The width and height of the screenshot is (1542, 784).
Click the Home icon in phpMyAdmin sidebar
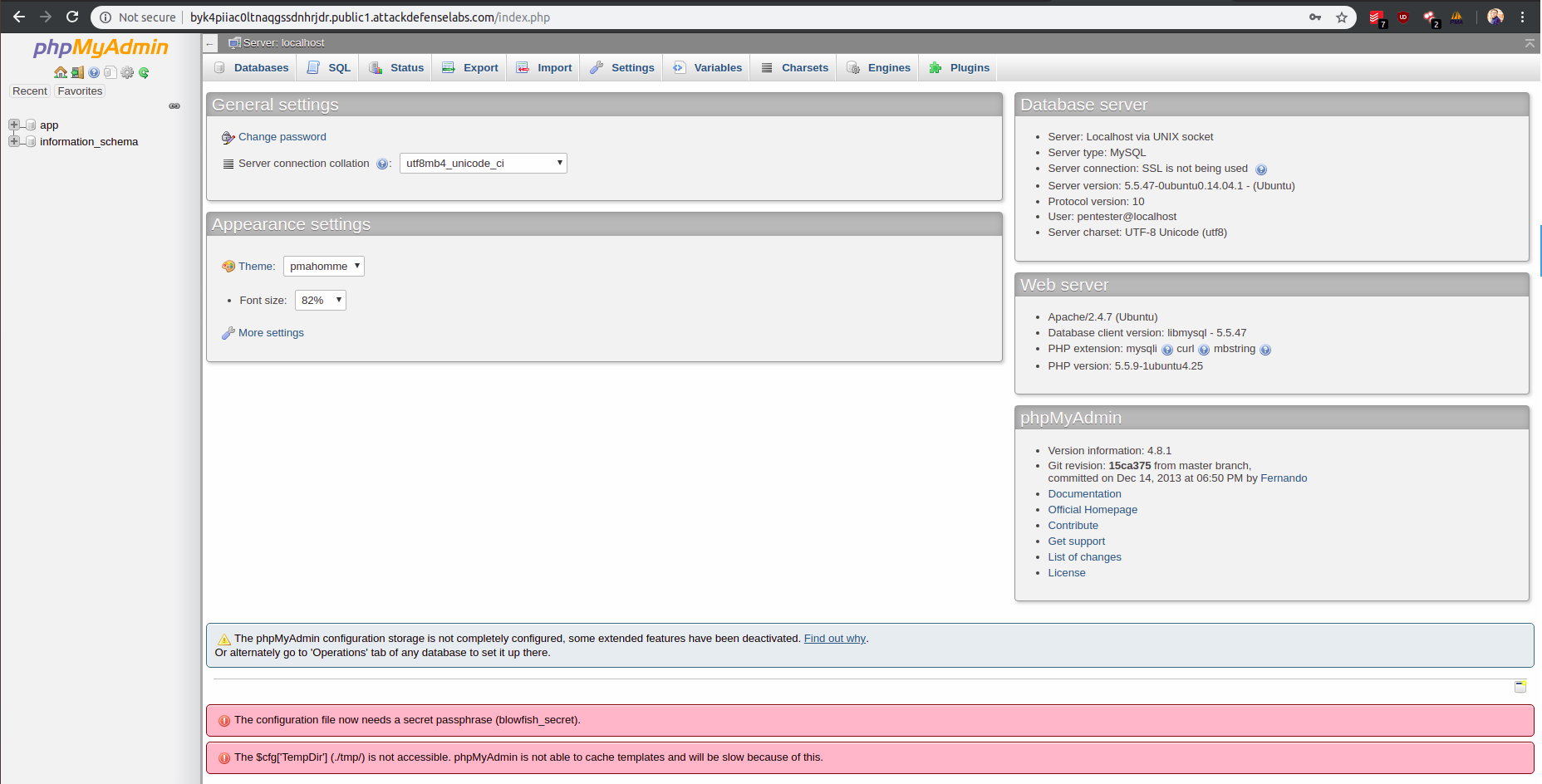pos(61,73)
